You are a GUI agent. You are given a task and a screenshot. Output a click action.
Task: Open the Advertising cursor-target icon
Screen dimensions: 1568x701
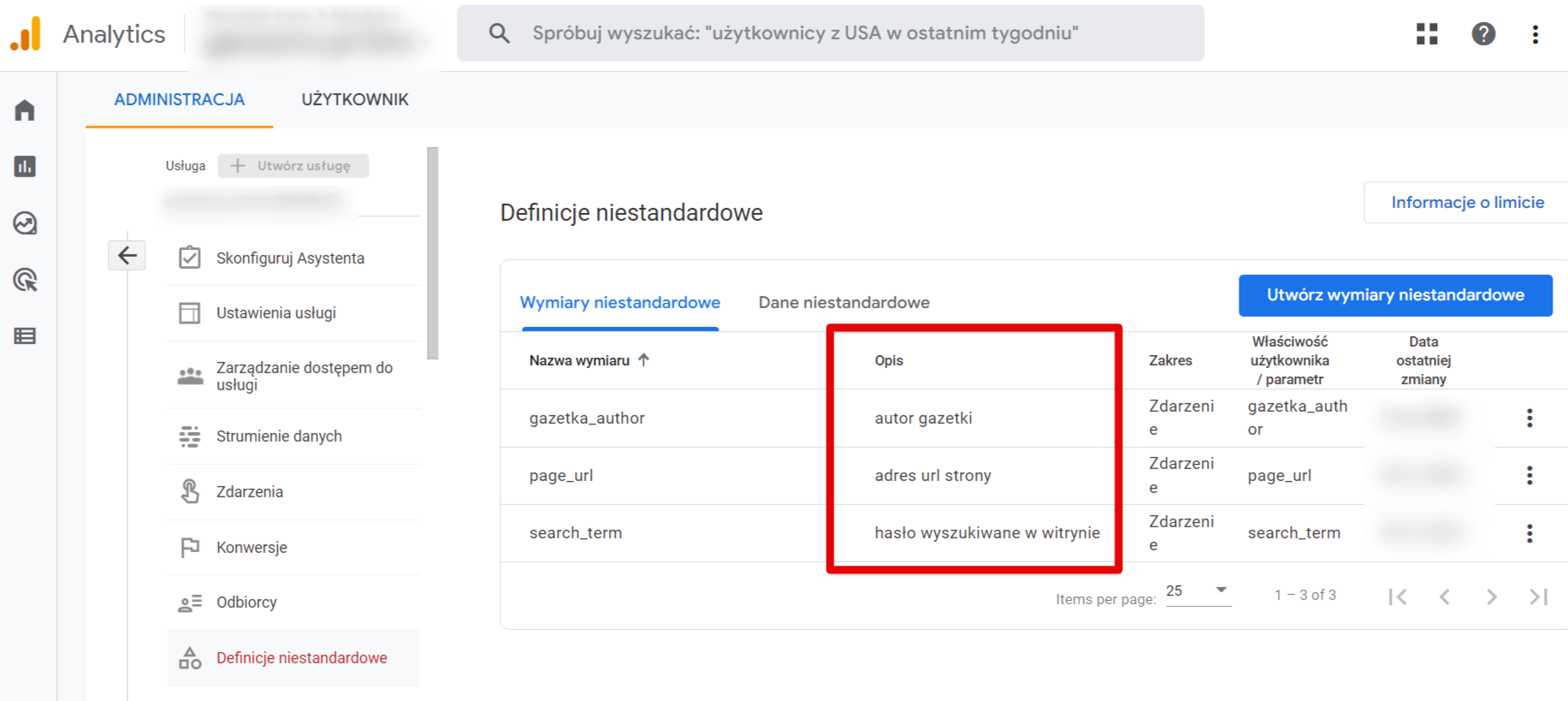click(x=25, y=280)
